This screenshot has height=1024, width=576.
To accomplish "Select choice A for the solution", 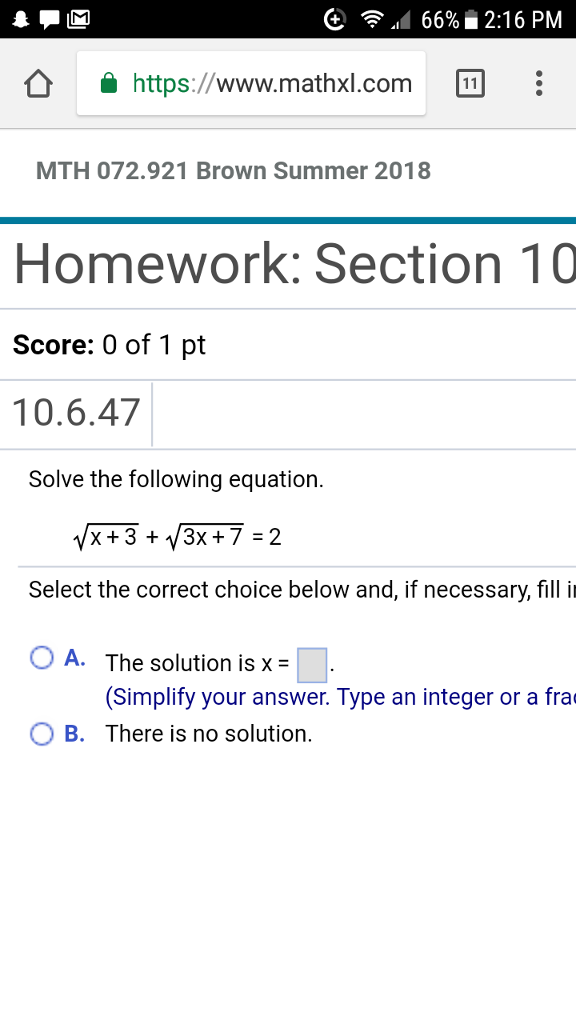I will [x=41, y=657].
